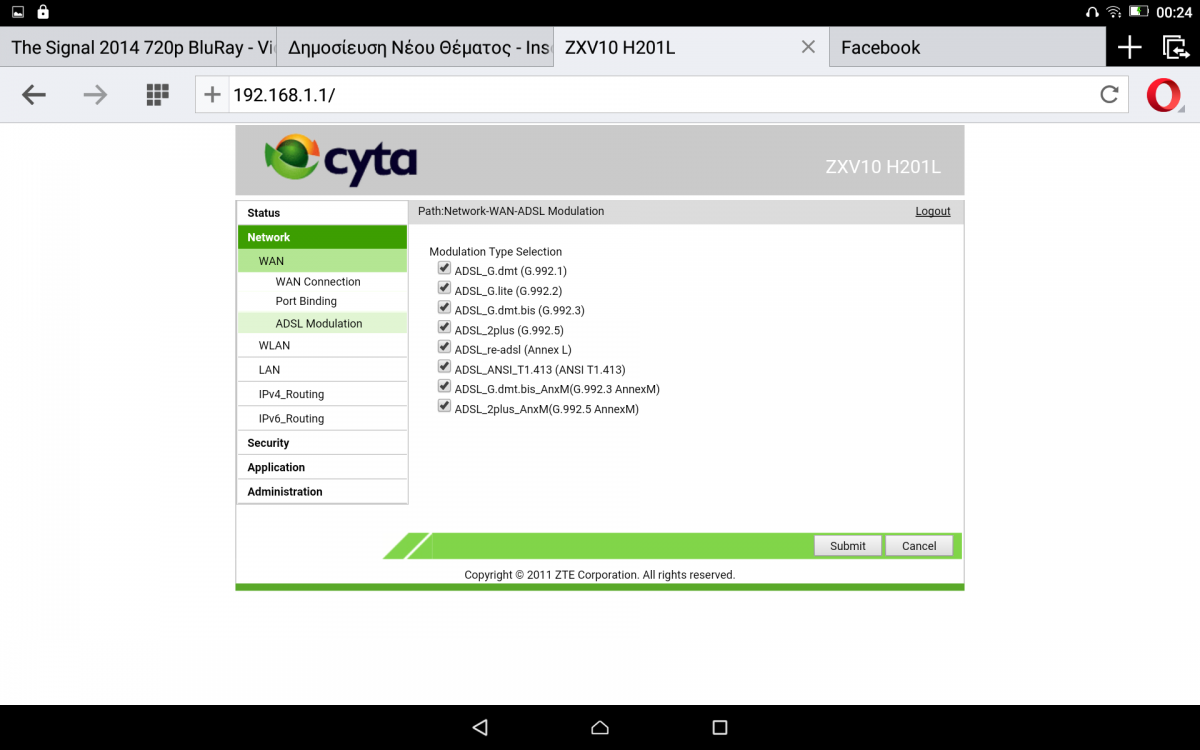Tap the lock icon in the status bar
The width and height of the screenshot is (1200, 750).
click(x=43, y=12)
